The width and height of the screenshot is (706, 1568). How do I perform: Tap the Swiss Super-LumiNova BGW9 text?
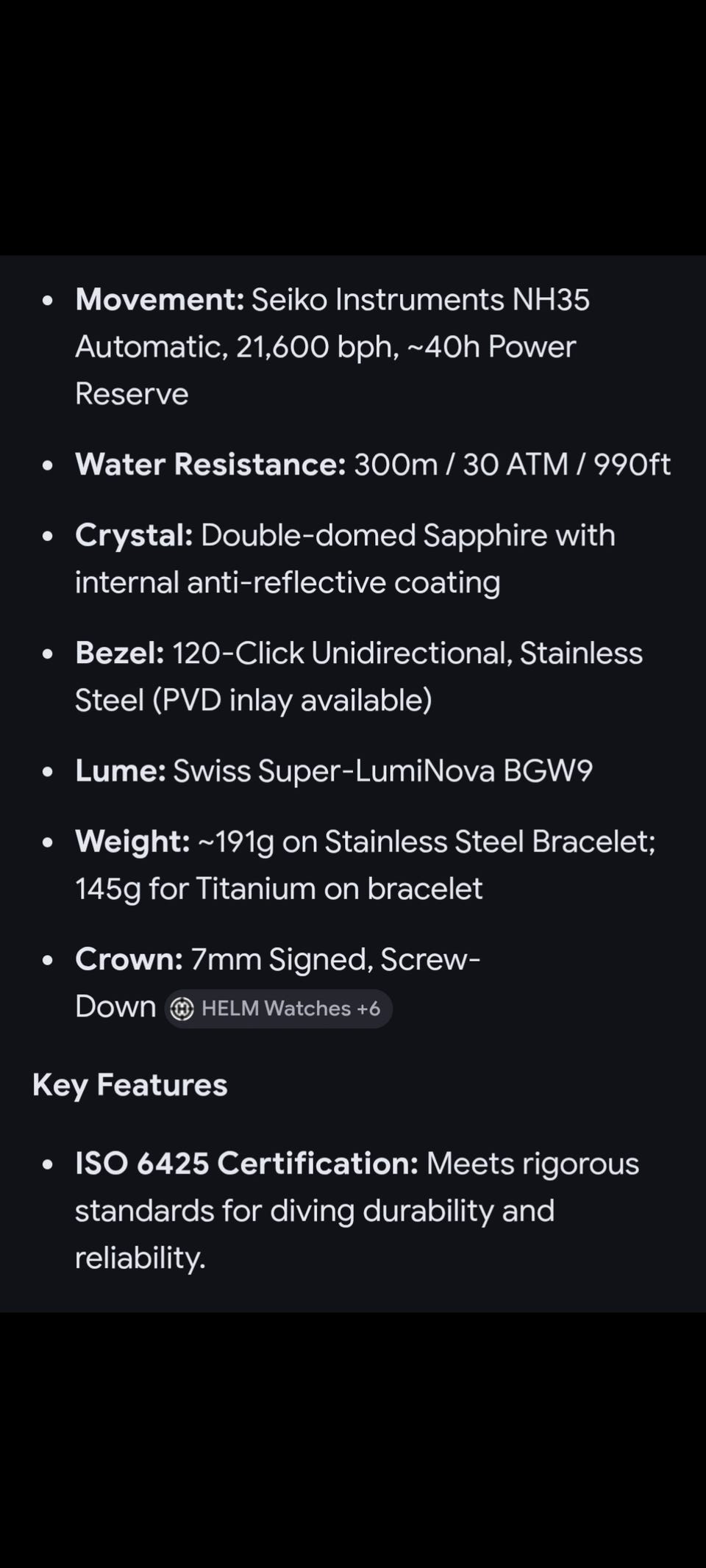point(382,771)
